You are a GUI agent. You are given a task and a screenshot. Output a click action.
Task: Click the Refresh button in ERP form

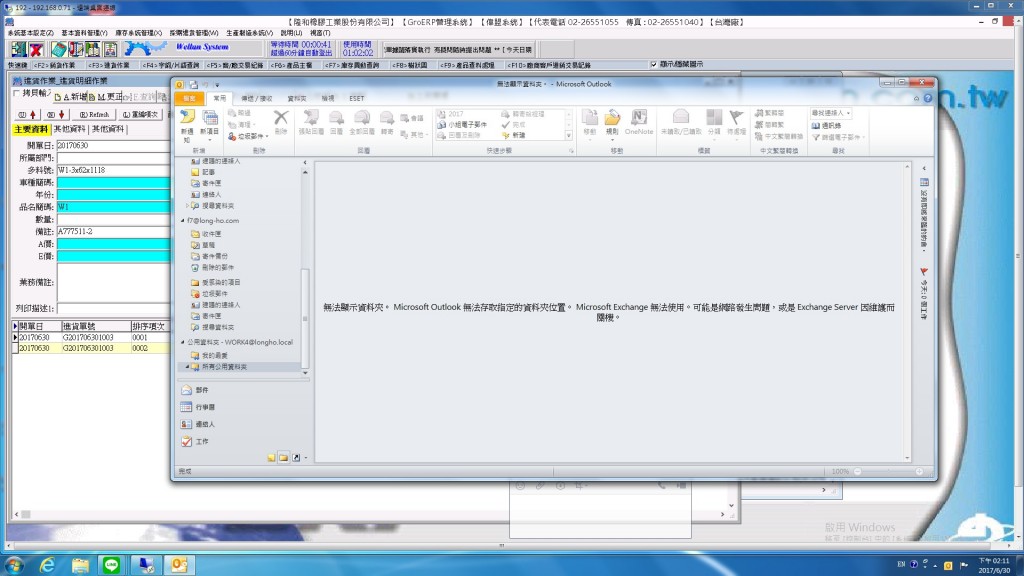pos(94,114)
